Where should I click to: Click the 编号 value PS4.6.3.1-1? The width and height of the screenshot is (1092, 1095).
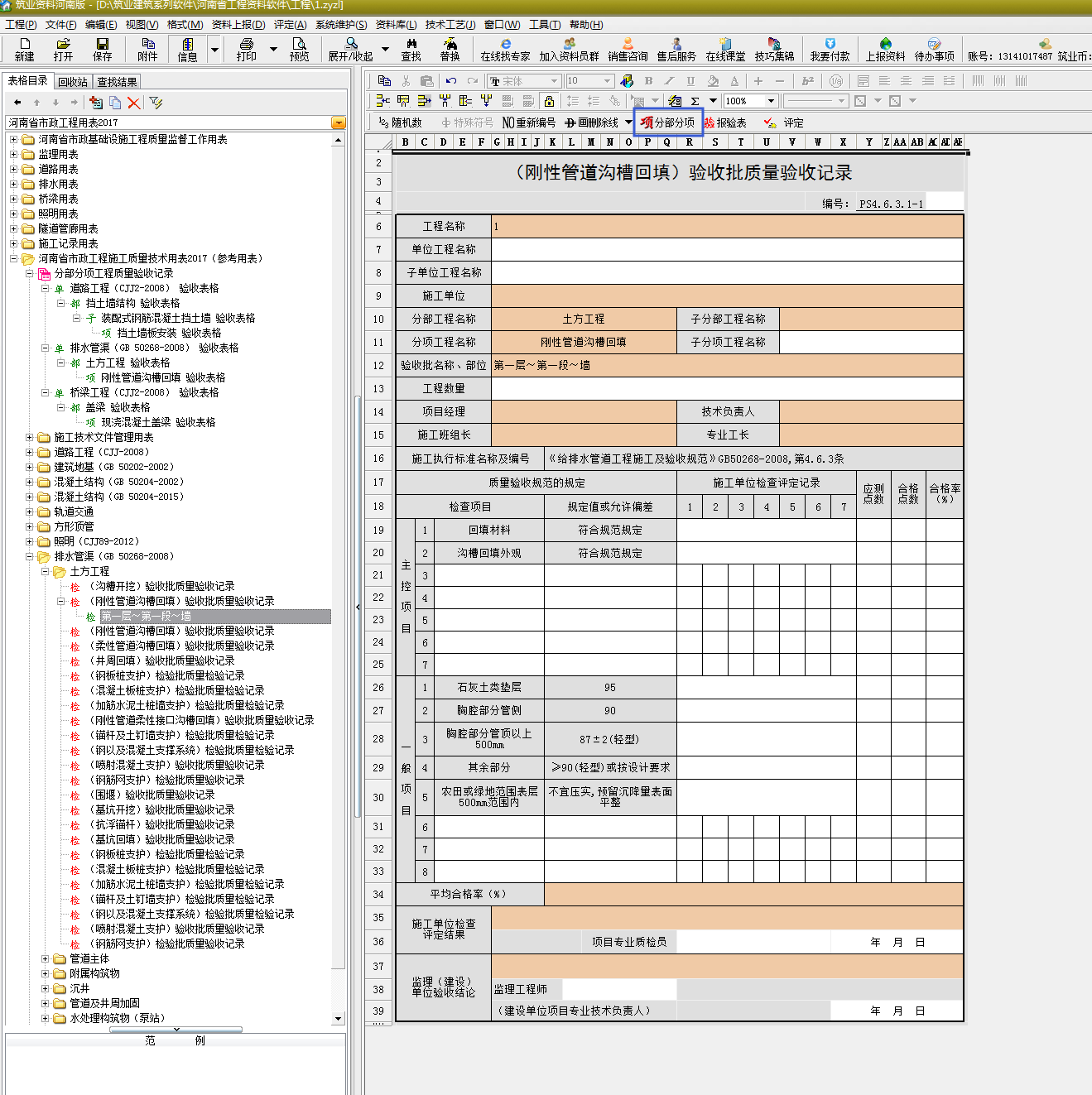point(891,204)
